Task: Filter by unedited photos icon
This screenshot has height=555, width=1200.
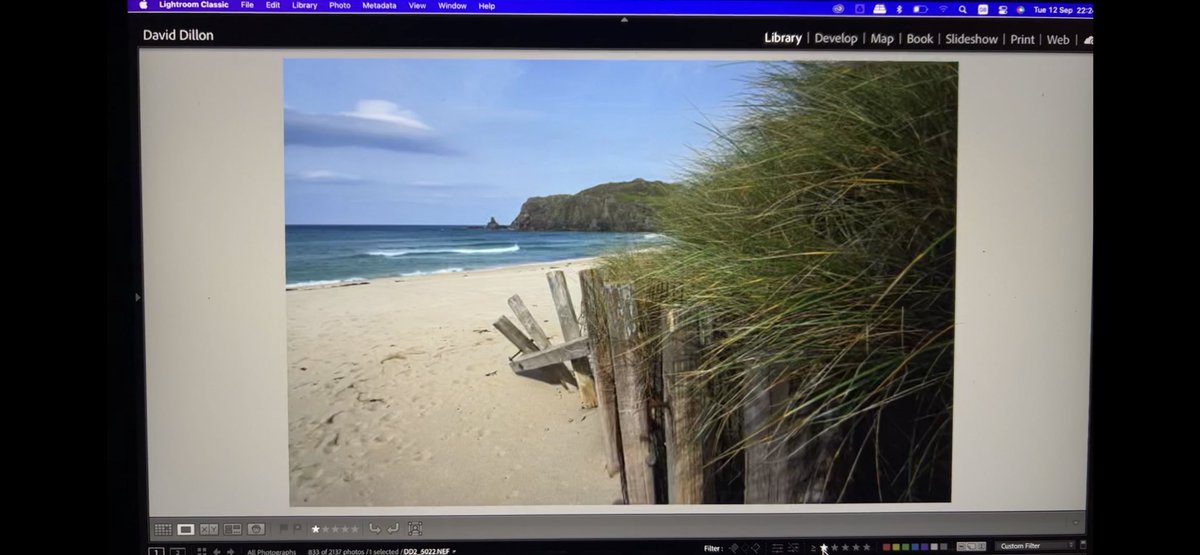Action: point(793,548)
